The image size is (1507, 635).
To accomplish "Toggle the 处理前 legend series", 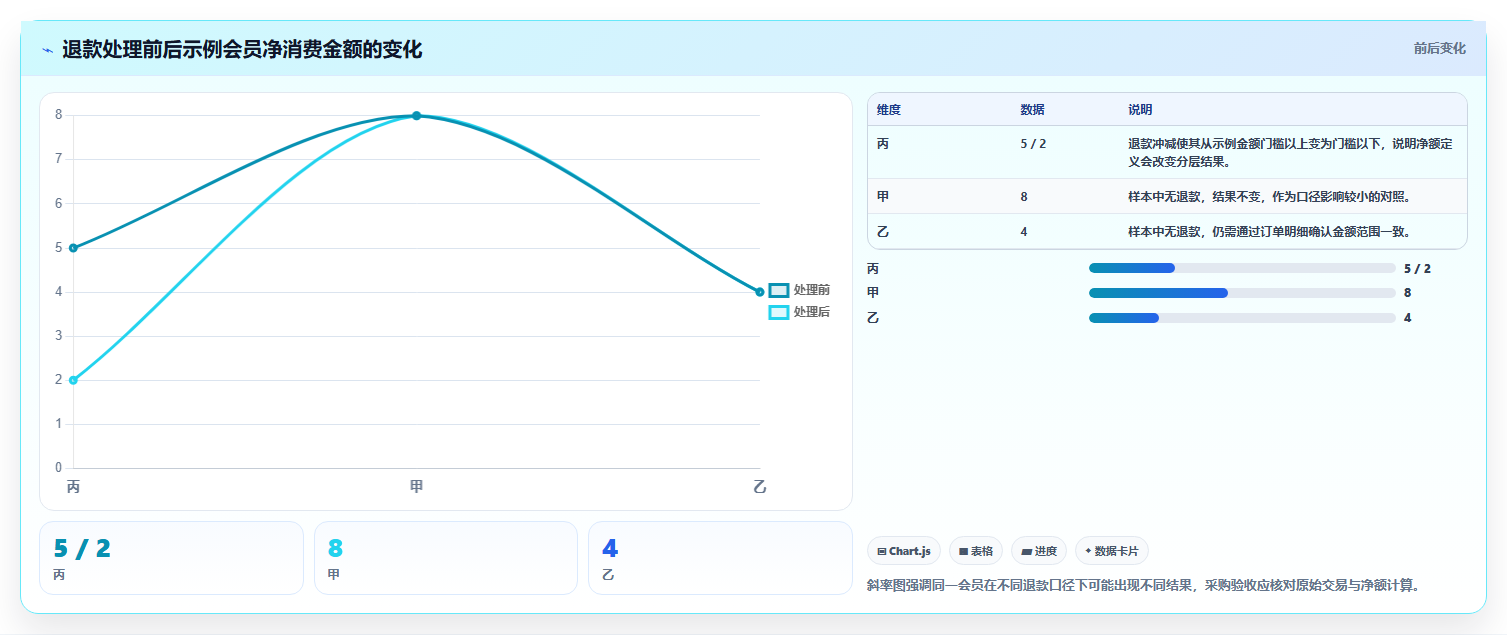I will pos(799,290).
